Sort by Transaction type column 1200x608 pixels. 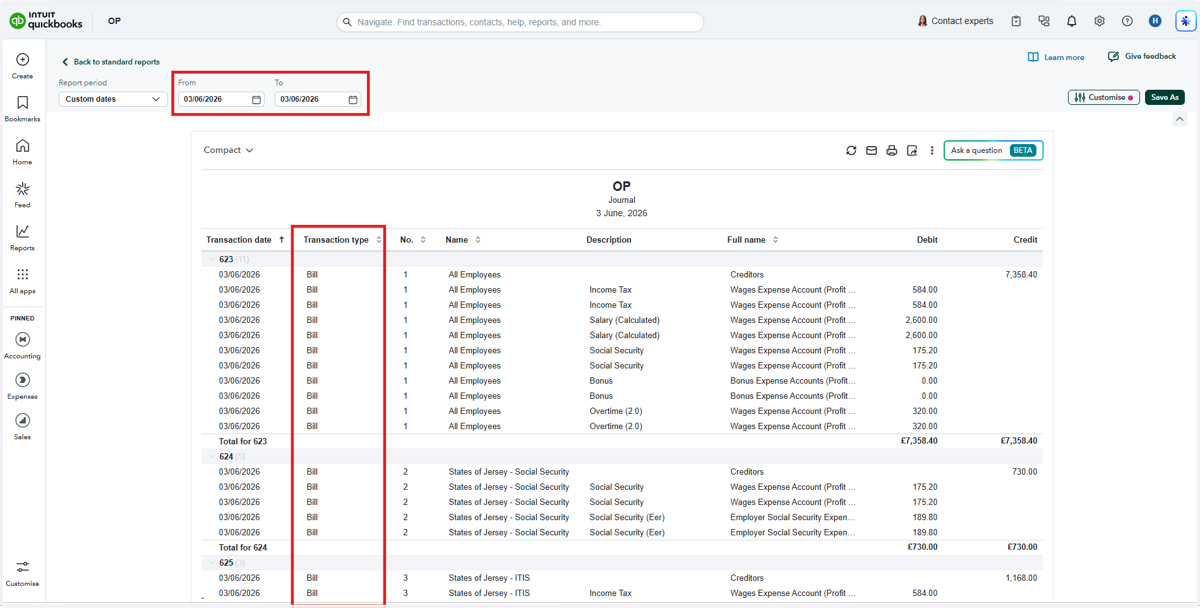tap(342, 240)
